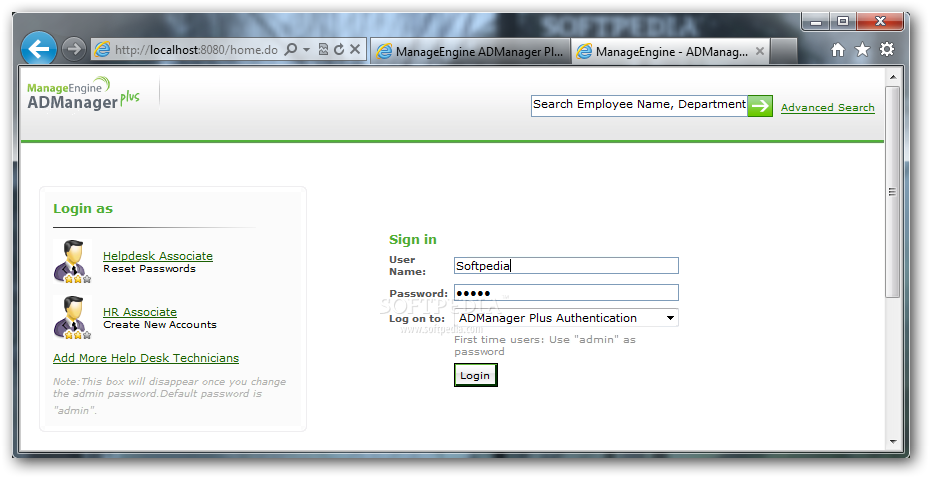The image size is (930, 478).
Task: Click the 'Log on to:' label
Action: (417, 318)
